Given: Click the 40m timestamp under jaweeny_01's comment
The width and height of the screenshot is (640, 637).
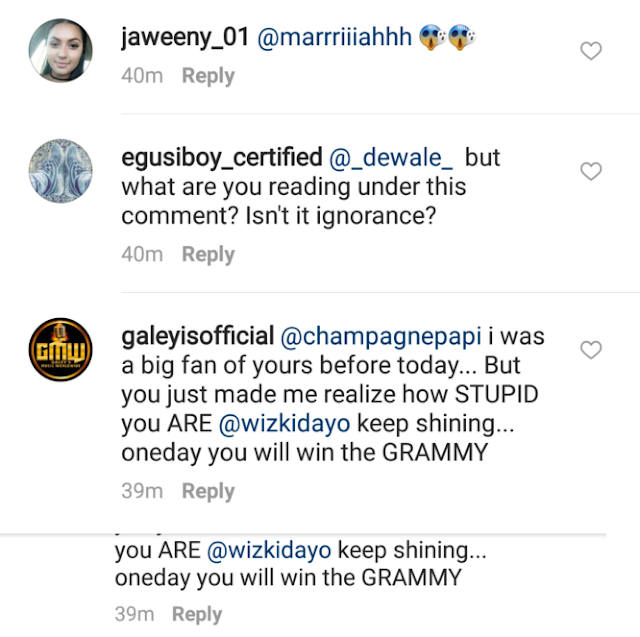Looking at the screenshot, I should point(141,75).
